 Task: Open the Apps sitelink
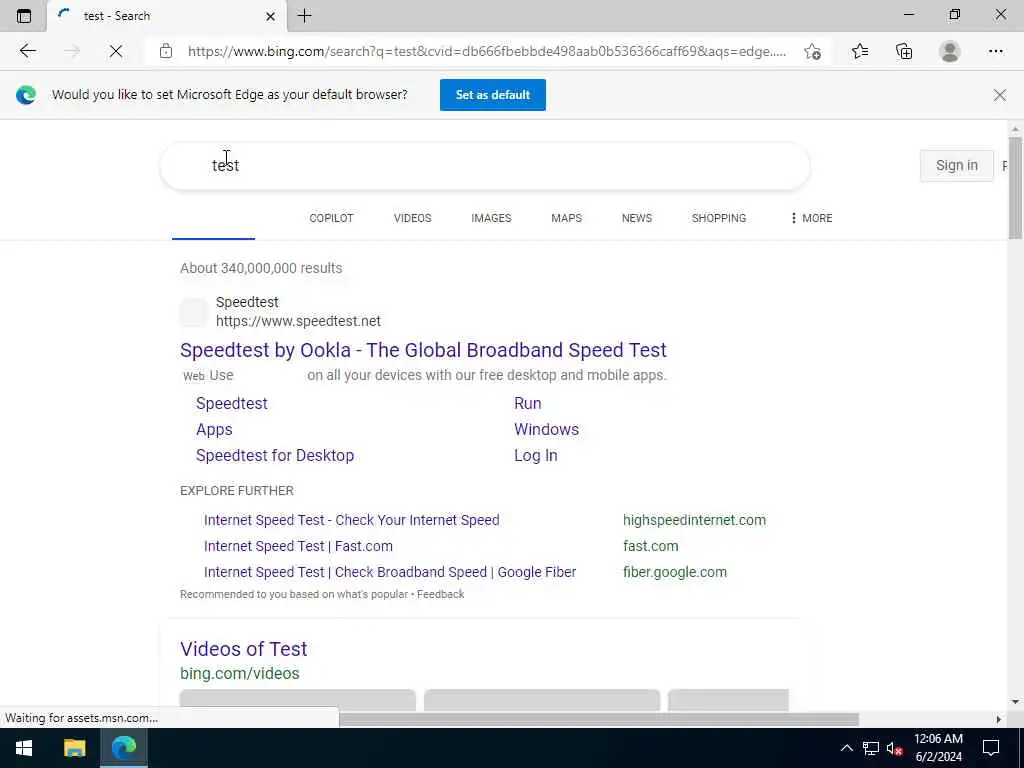[214, 430]
